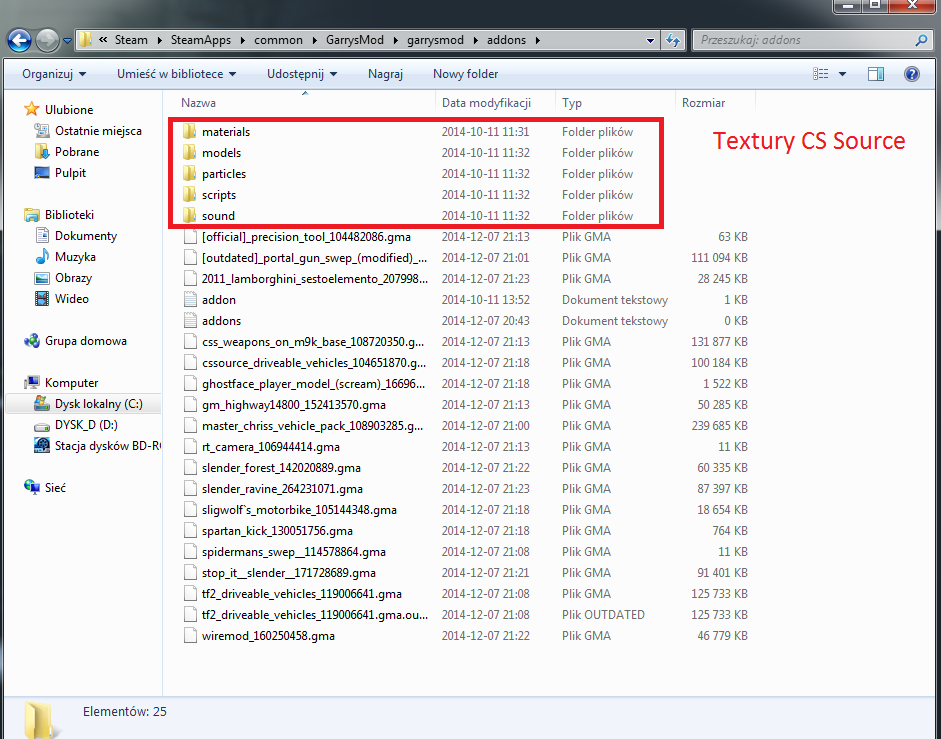The image size is (941, 739).
Task: Select slender_ravine_264231071.gma file name
Action: click(282, 489)
